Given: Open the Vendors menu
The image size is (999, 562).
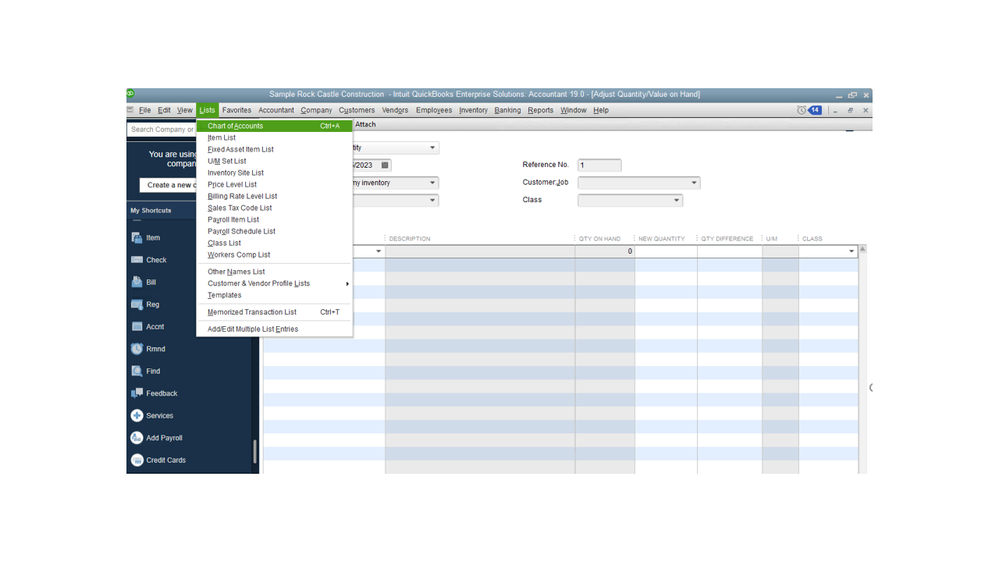Looking at the screenshot, I should coord(395,110).
